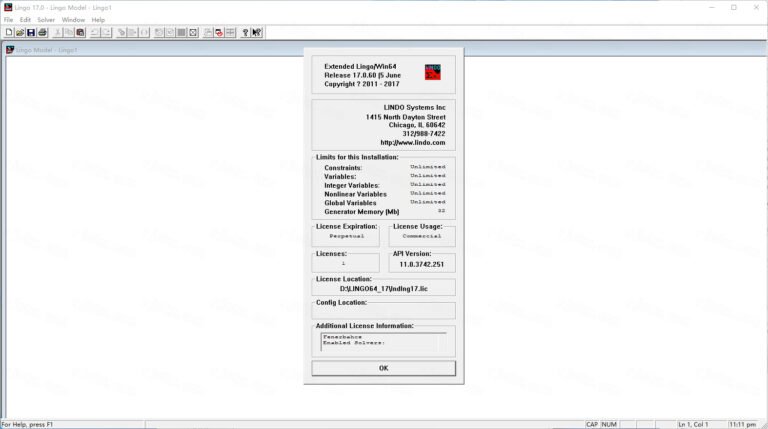Click the 'Generator Memory [Mb]' row label
The width and height of the screenshot is (768, 429).
(x=361, y=212)
